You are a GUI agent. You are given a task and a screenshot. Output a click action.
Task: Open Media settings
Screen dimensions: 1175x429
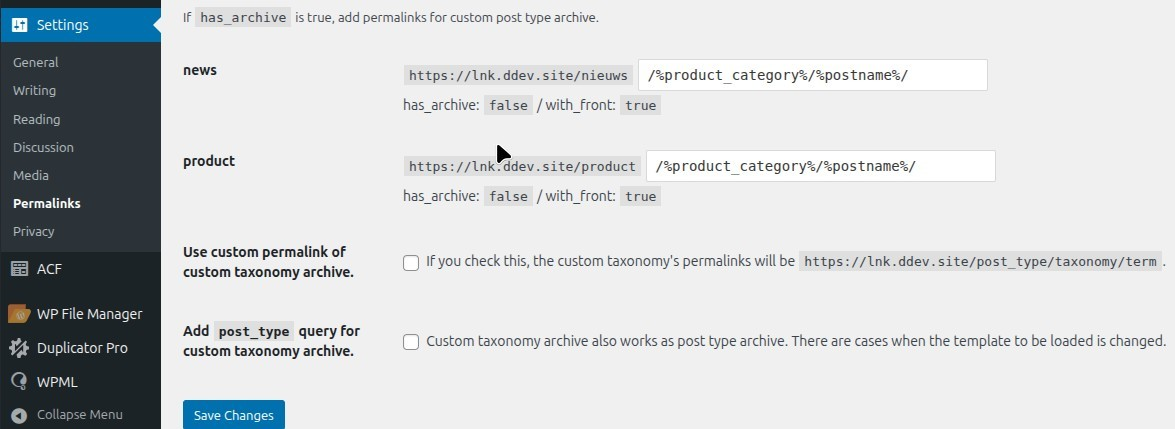tap(31, 175)
